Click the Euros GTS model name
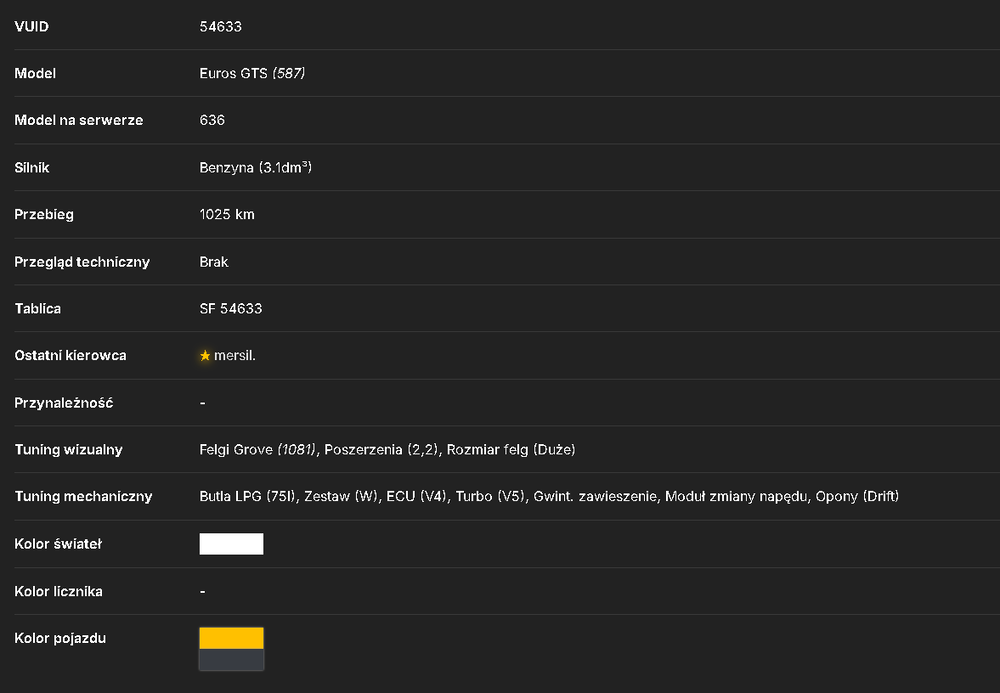Image resolution: width=1000 pixels, height=693 pixels. [233, 73]
